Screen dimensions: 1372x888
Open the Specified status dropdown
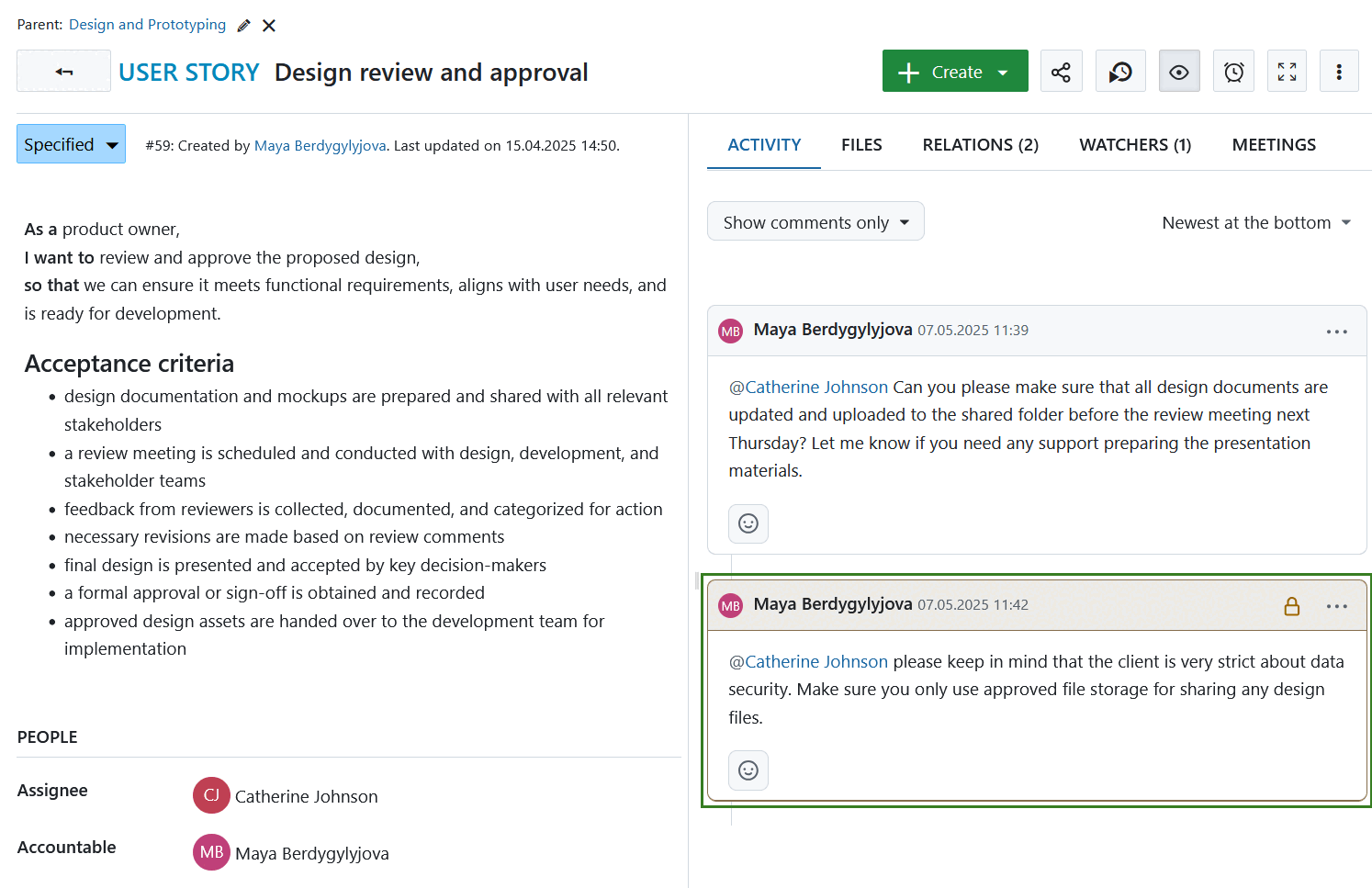tap(71, 143)
